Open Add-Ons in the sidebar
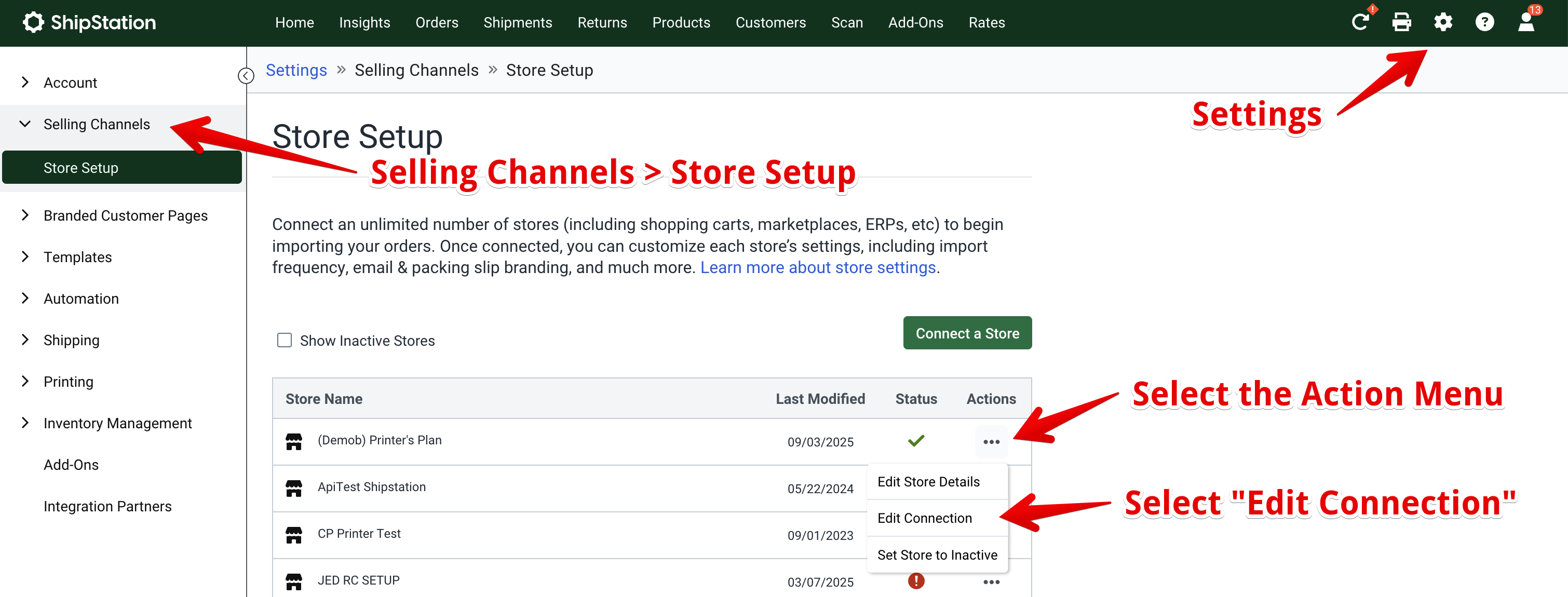 pos(71,464)
